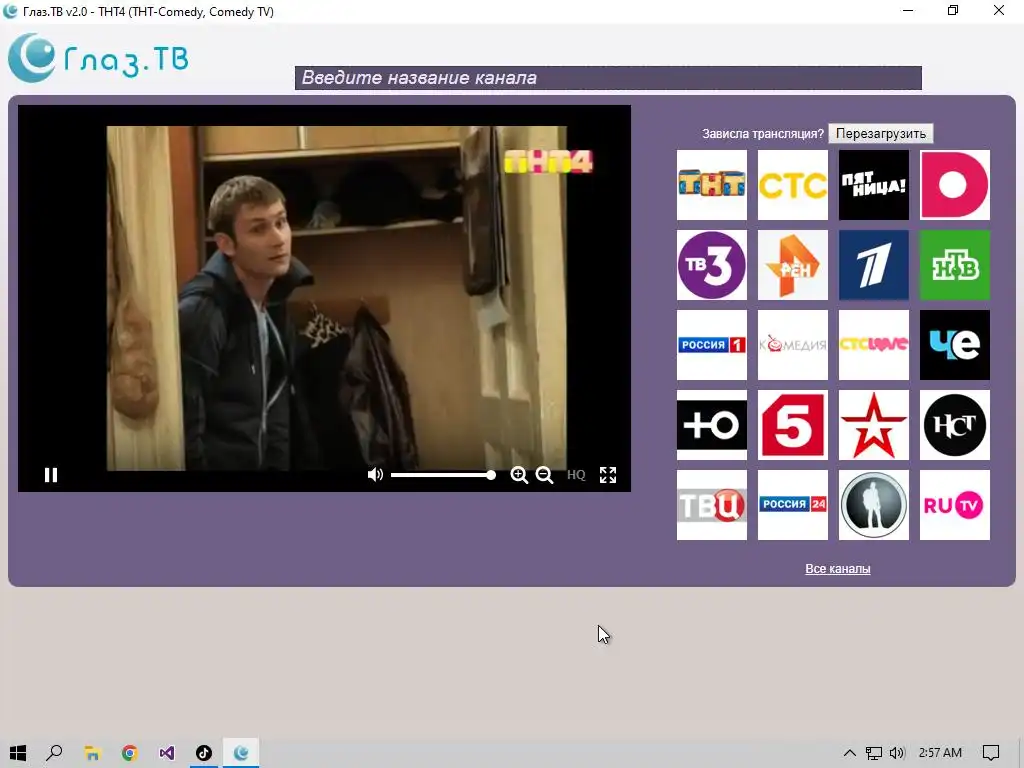This screenshot has height=768, width=1024.
Task: Open the Пятый канал (5) tile
Action: coord(792,425)
